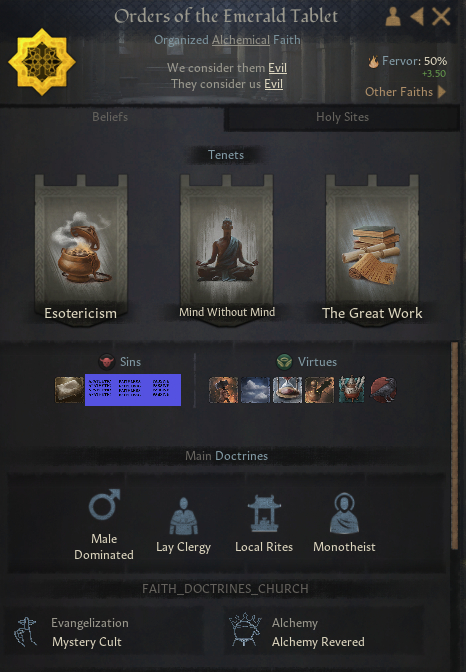466x672 pixels.
Task: Expand the Other Faiths arrow
Action: (x=442, y=92)
